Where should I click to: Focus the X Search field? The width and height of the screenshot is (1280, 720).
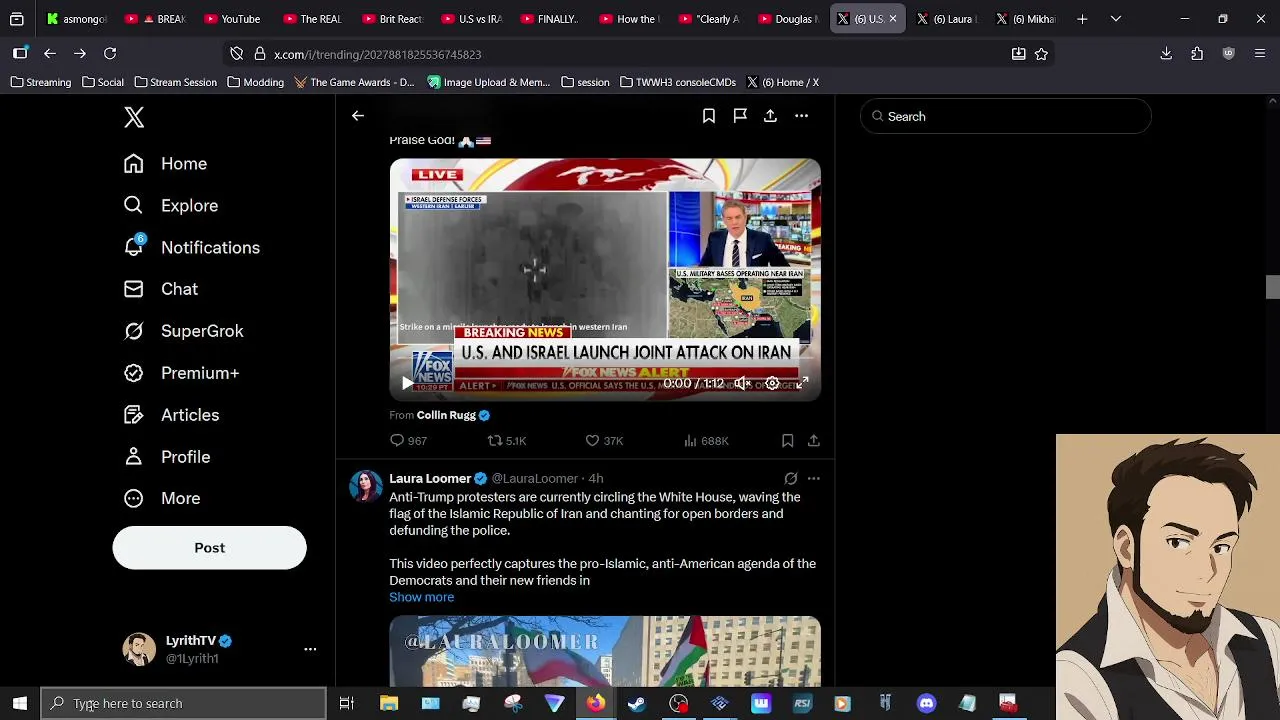click(1005, 117)
